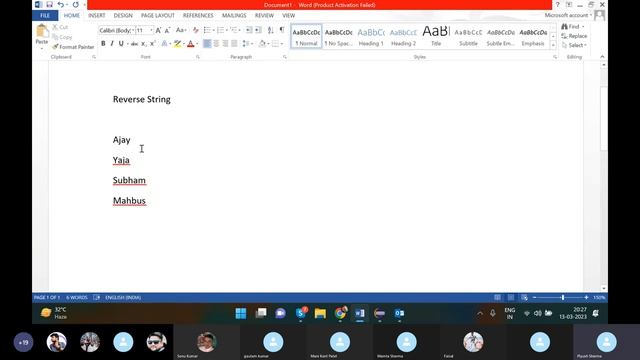Click the Word Help question mark icon
This screenshot has width=640, height=360.
558,4
